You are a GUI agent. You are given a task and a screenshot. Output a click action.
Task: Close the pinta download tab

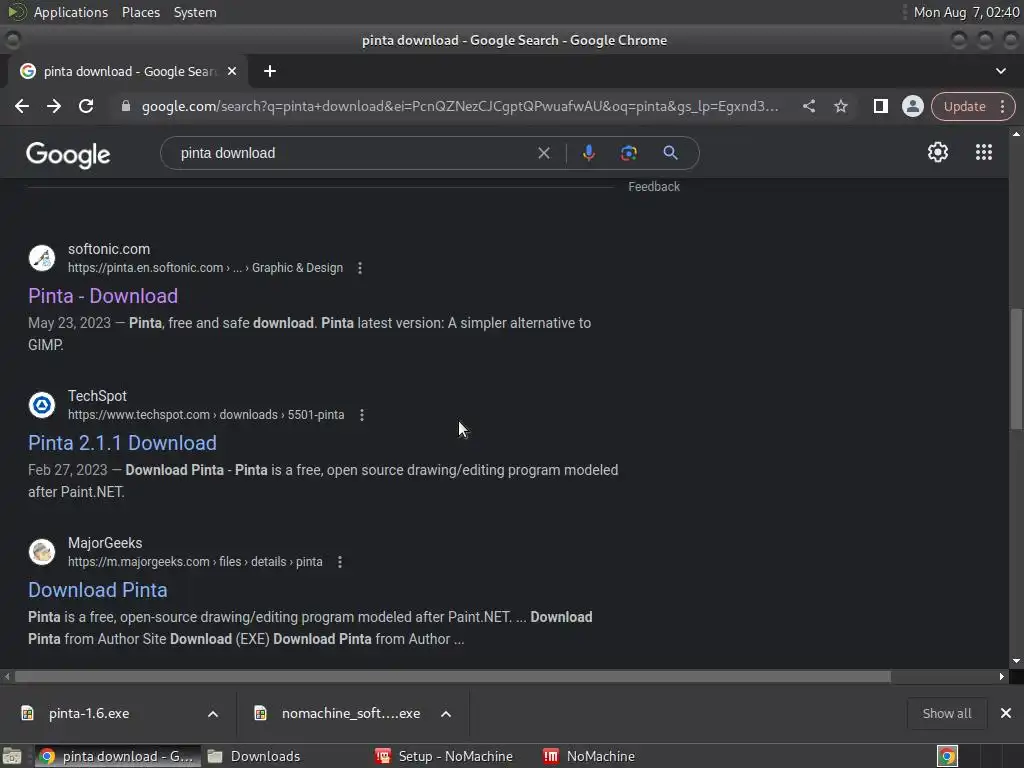tap(232, 71)
